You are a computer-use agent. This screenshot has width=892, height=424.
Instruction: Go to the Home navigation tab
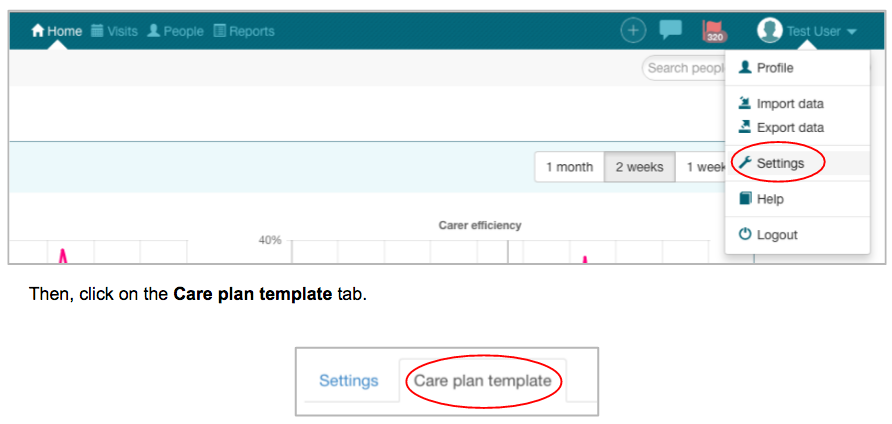click(56, 31)
